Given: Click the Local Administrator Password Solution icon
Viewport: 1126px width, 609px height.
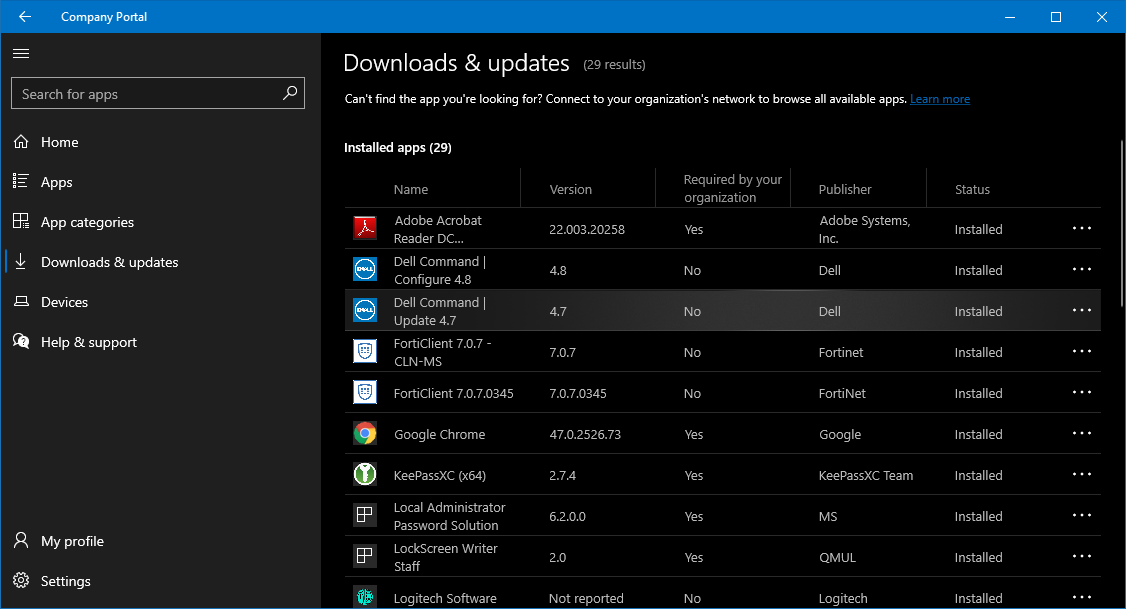Looking at the screenshot, I should (x=365, y=515).
